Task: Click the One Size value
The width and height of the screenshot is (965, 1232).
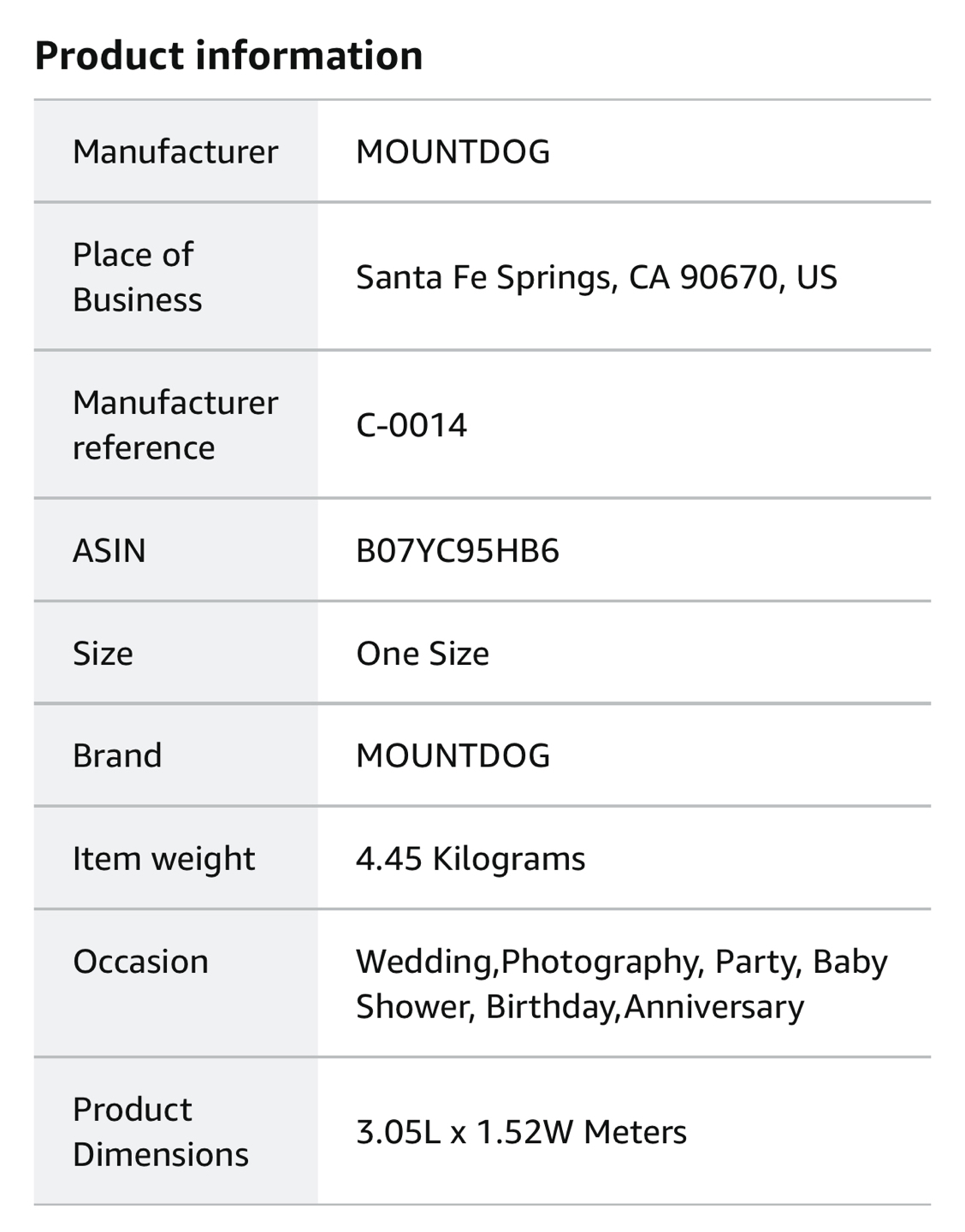Action: (423, 653)
